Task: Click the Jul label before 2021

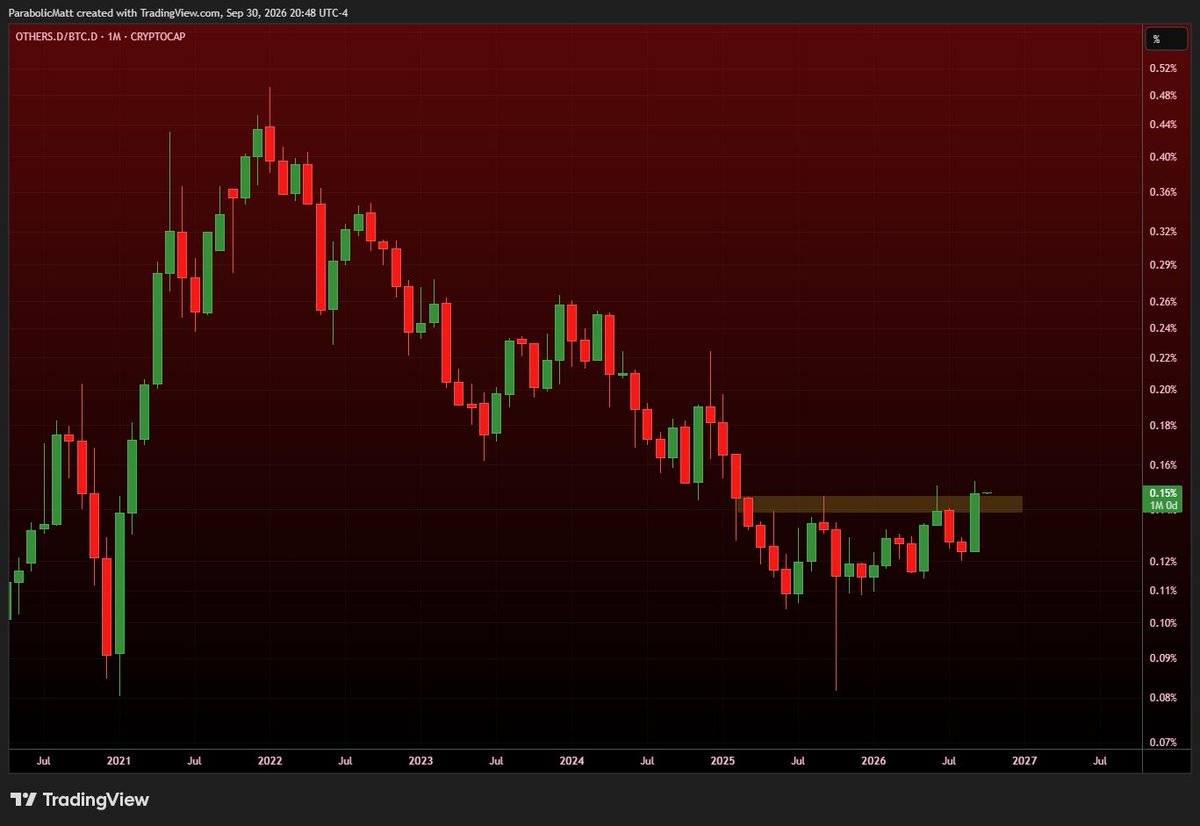Action: pyautogui.click(x=44, y=761)
